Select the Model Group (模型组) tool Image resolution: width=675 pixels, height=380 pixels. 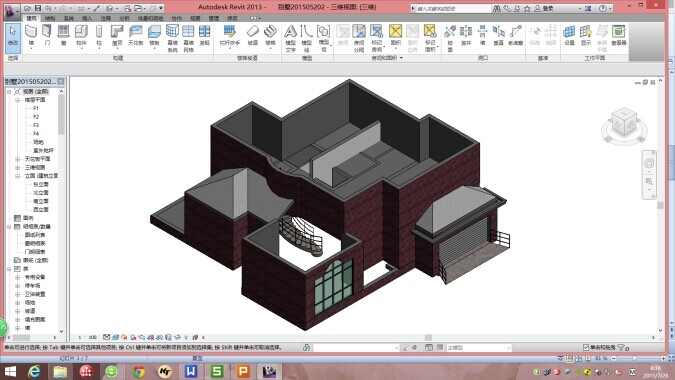324,38
